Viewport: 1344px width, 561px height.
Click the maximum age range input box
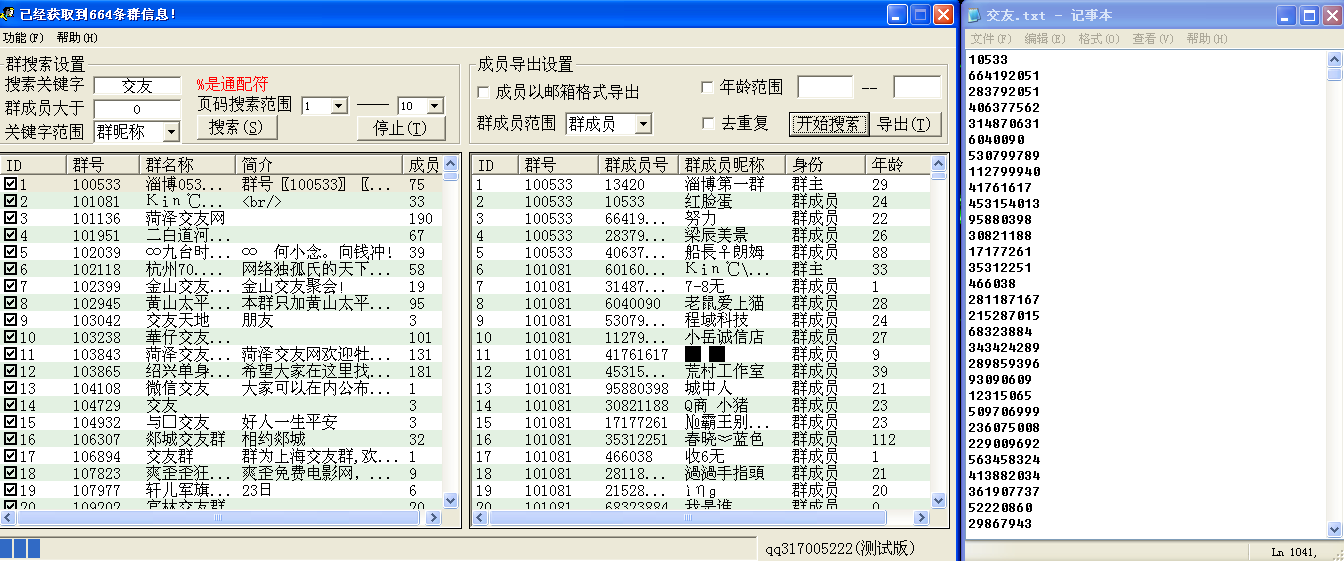[917, 87]
